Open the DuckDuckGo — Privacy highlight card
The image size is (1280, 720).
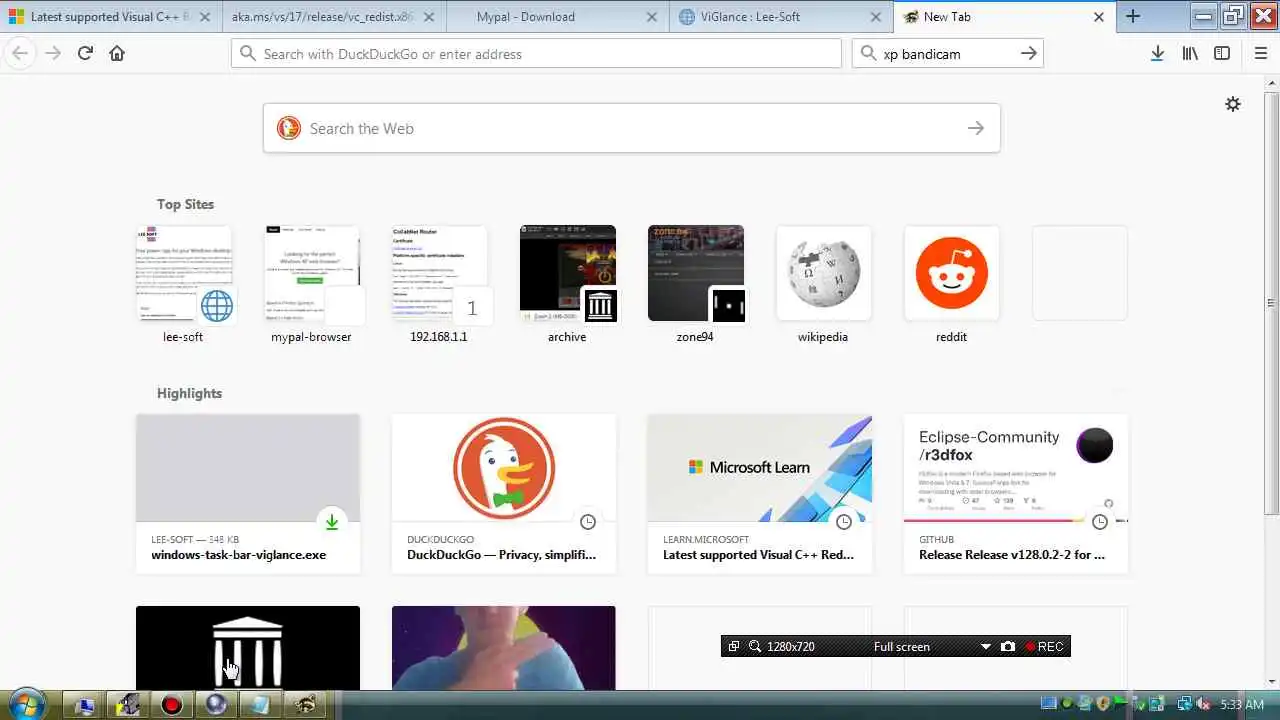click(x=504, y=494)
